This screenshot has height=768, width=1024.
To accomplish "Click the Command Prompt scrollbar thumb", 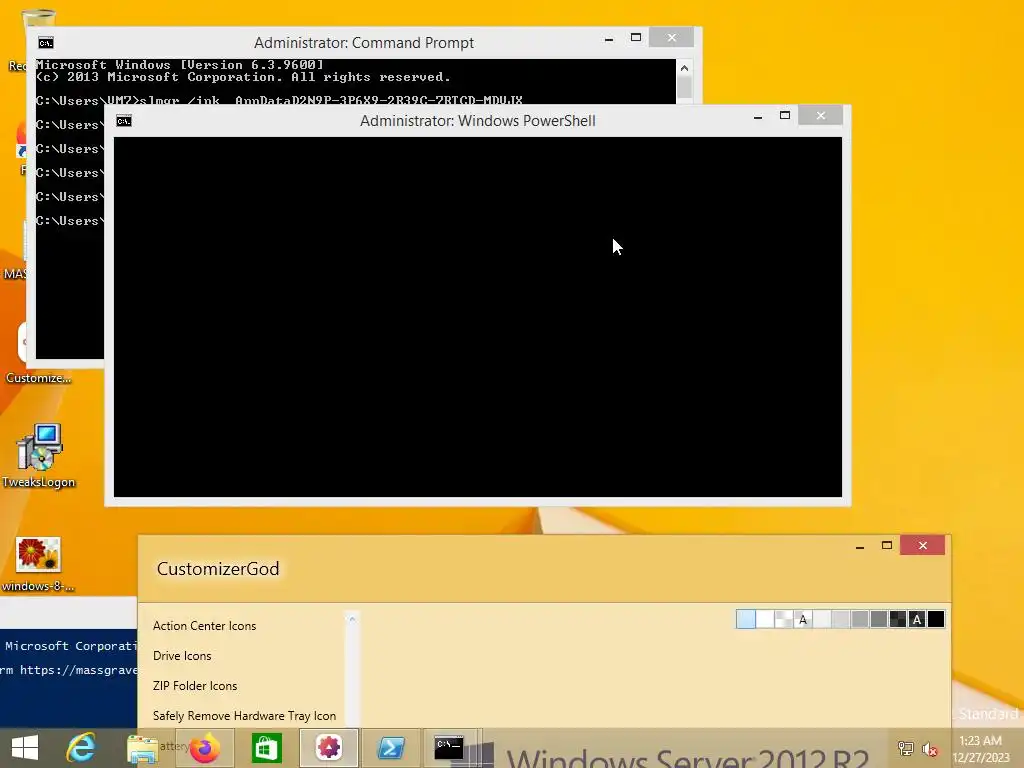I will point(684,88).
